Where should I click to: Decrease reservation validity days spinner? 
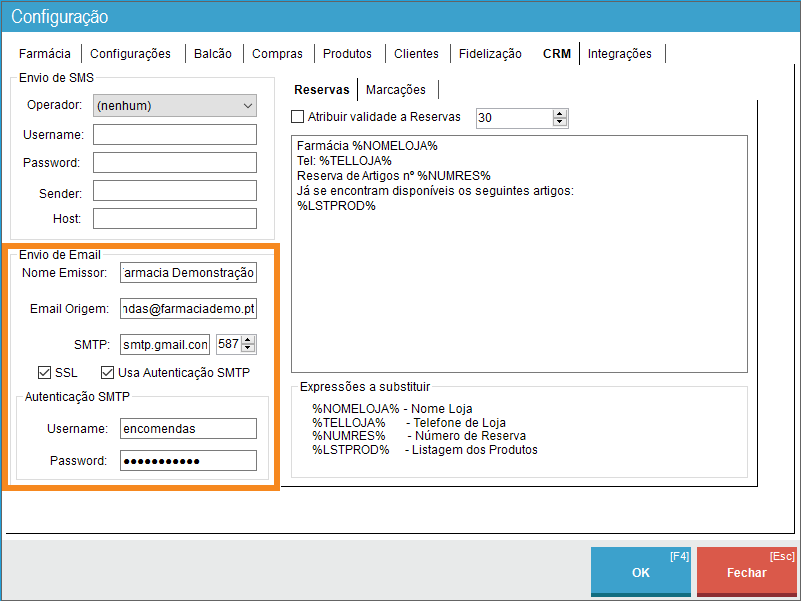coord(560,123)
